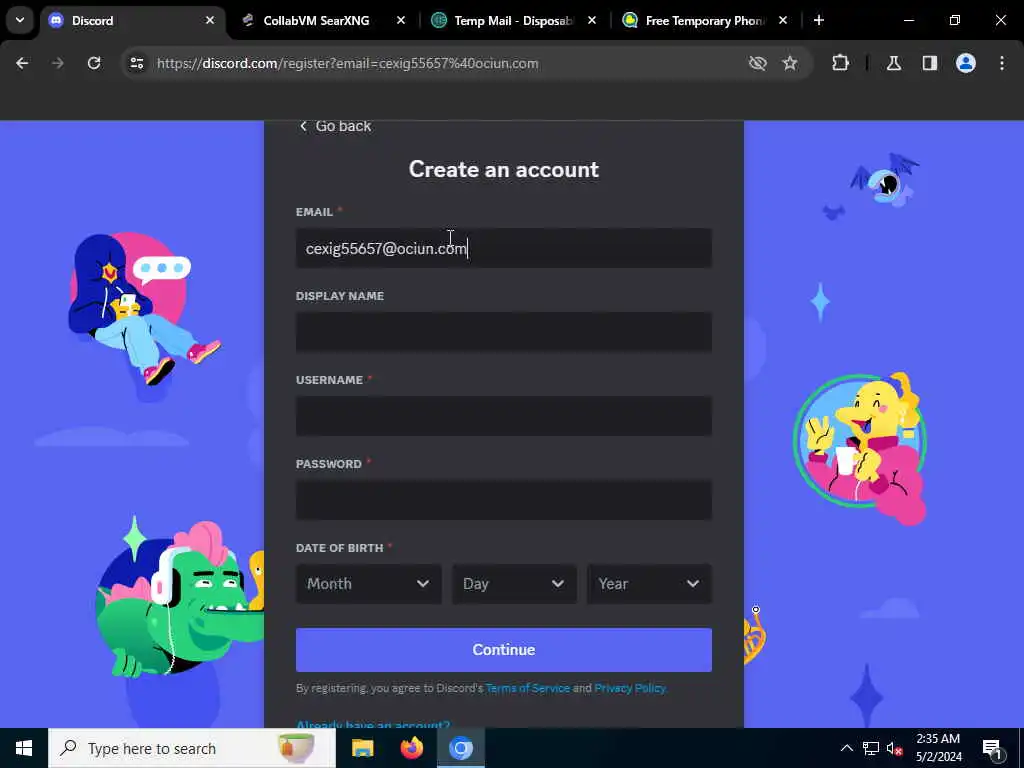This screenshot has height=768, width=1024.
Task: Switch to the CollabVM SearXNG tab
Action: click(323, 21)
